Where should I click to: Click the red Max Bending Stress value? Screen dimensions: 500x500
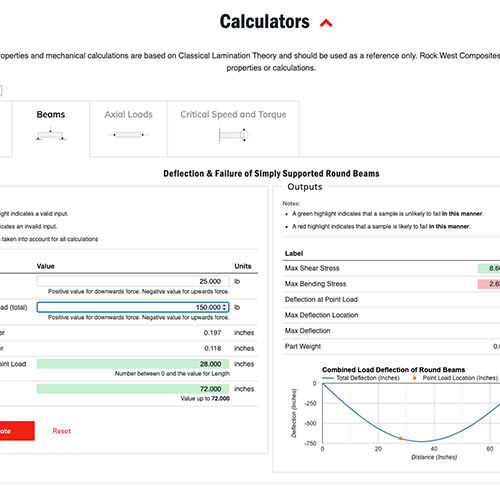pos(489,284)
